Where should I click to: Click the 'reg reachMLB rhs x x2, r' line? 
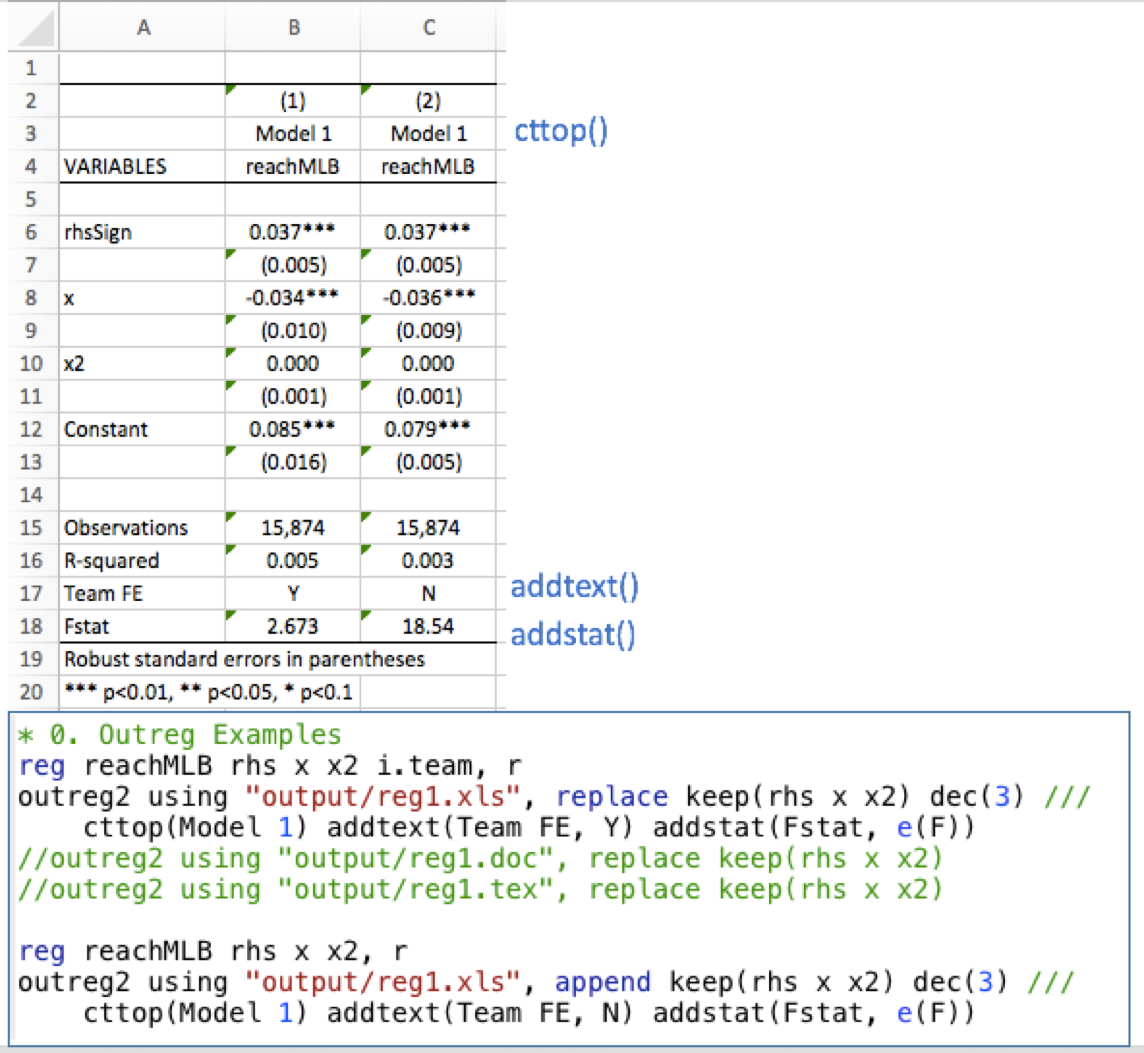[213, 952]
